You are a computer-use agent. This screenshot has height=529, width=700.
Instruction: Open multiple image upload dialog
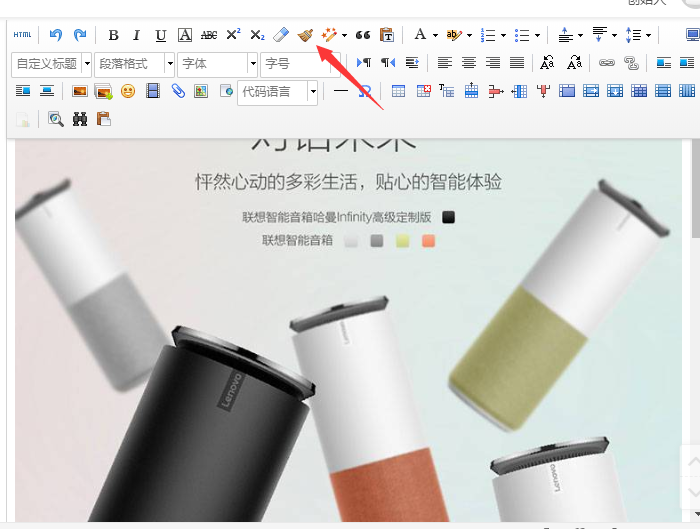[104, 92]
